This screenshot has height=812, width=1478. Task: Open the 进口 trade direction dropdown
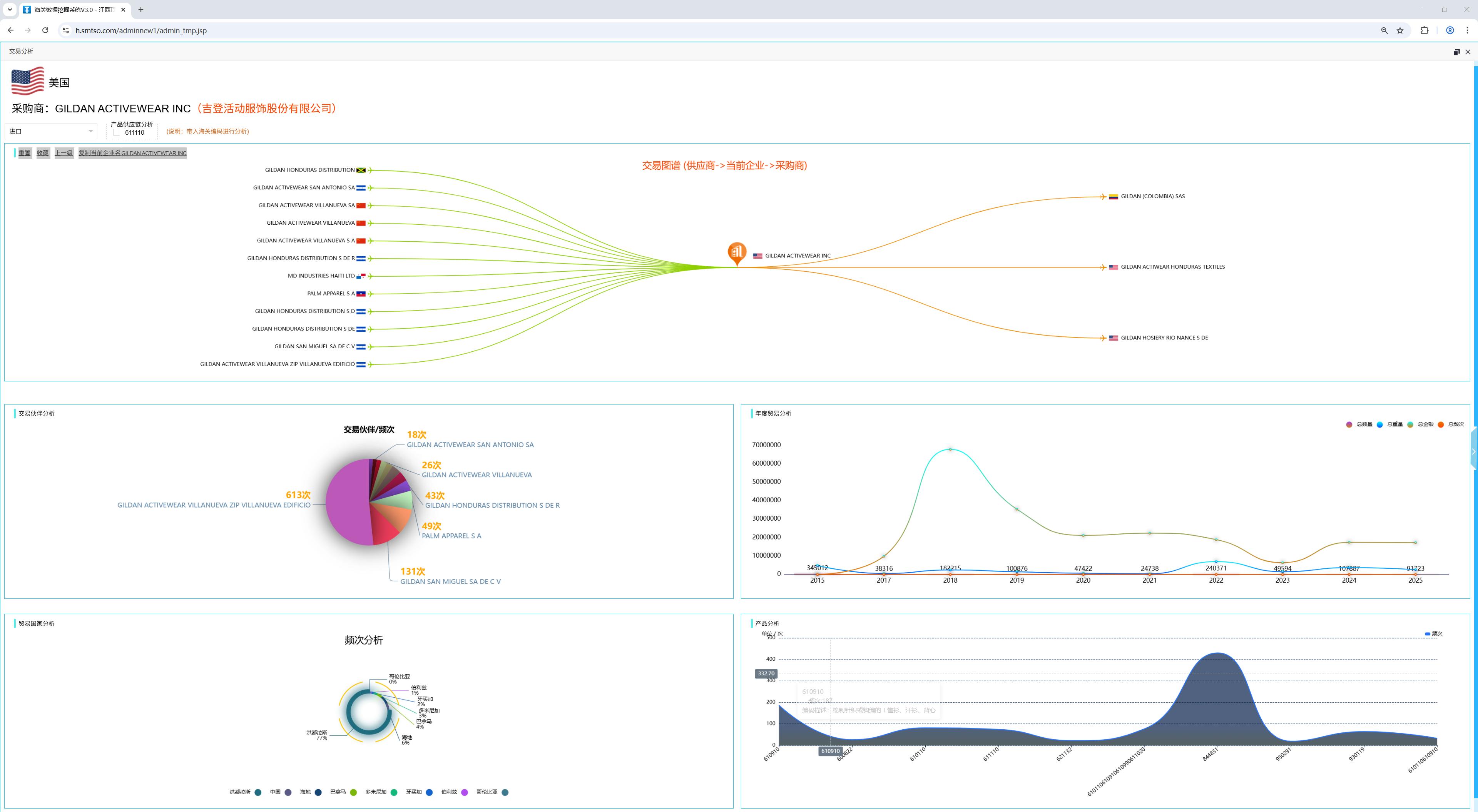click(x=51, y=131)
